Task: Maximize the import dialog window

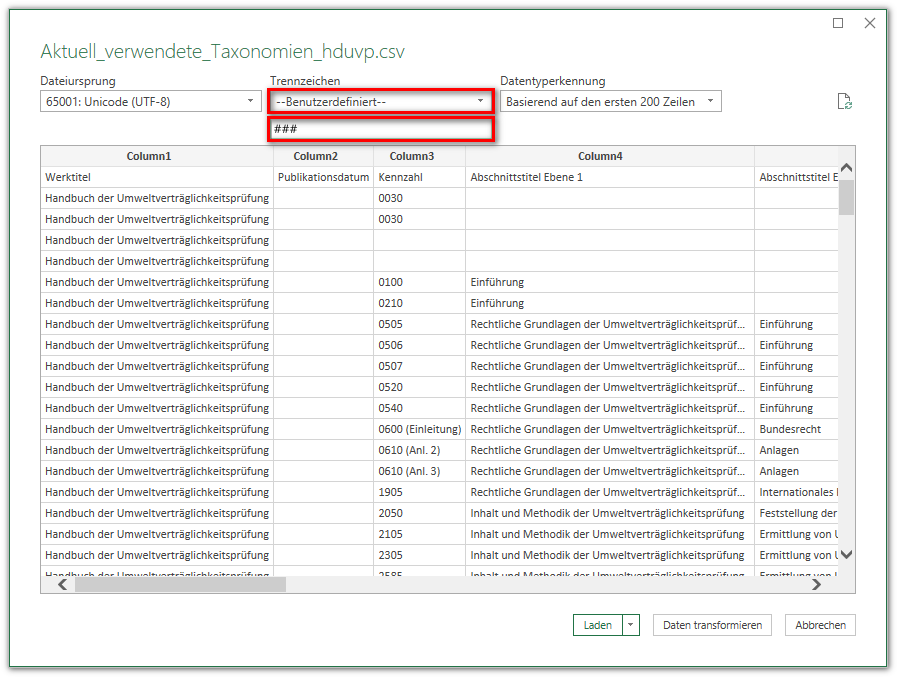Action: tap(838, 23)
